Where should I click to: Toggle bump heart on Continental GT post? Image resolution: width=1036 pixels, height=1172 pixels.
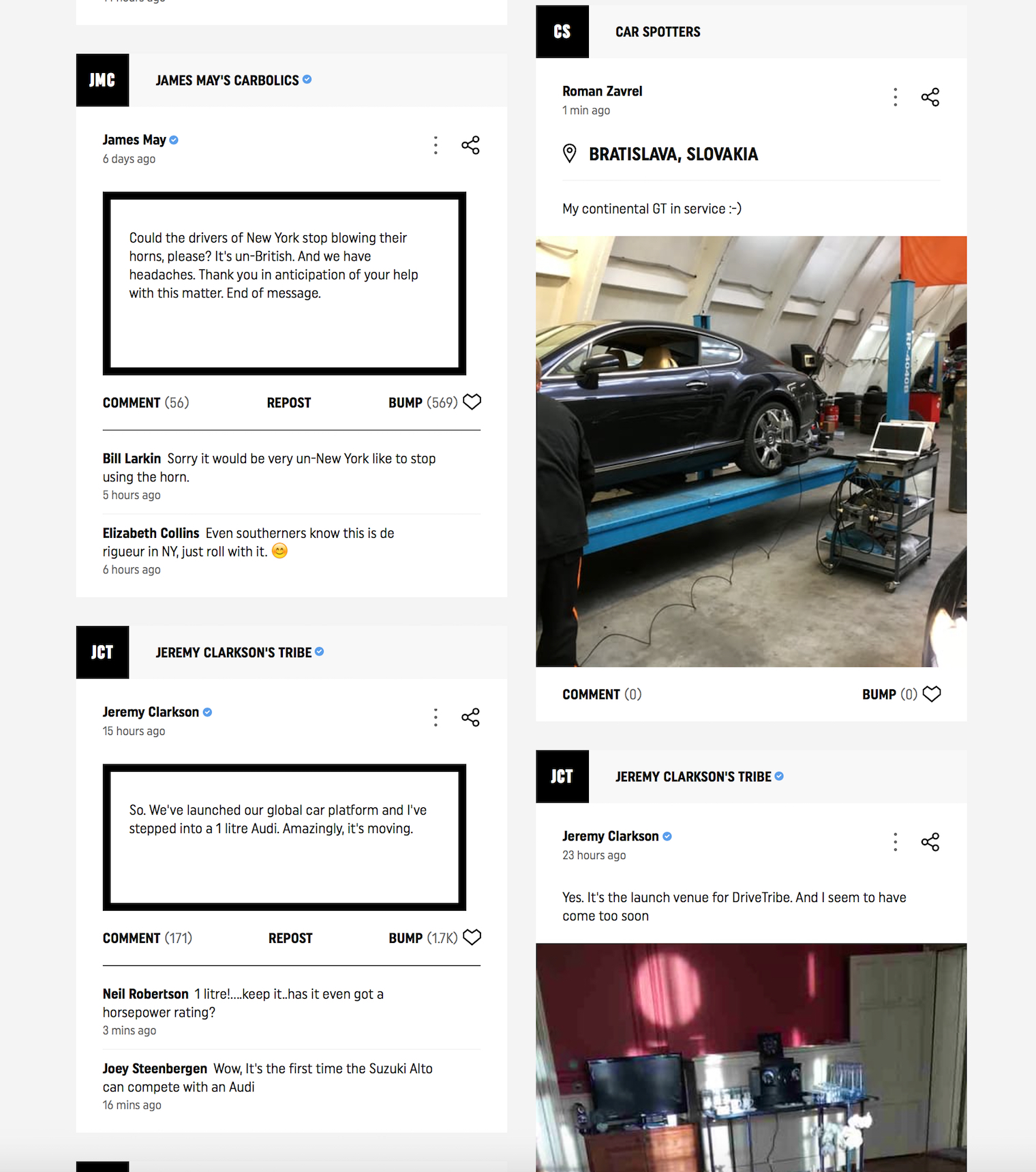click(x=932, y=694)
